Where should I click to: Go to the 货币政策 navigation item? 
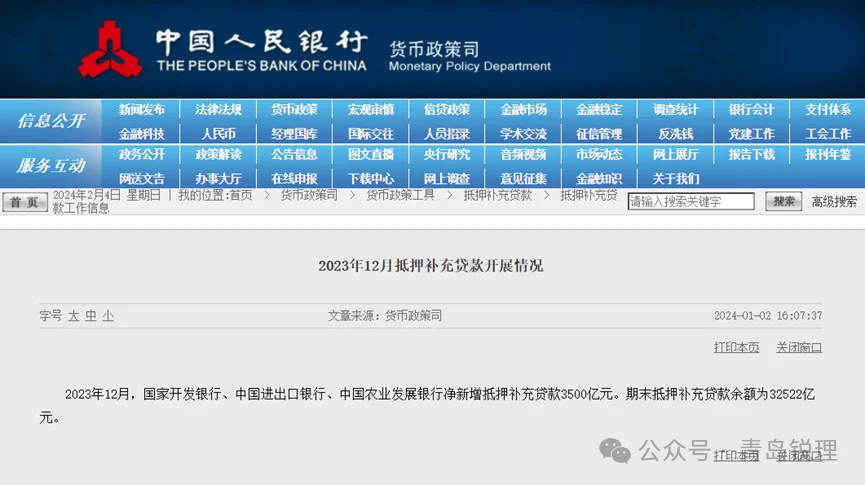point(294,110)
